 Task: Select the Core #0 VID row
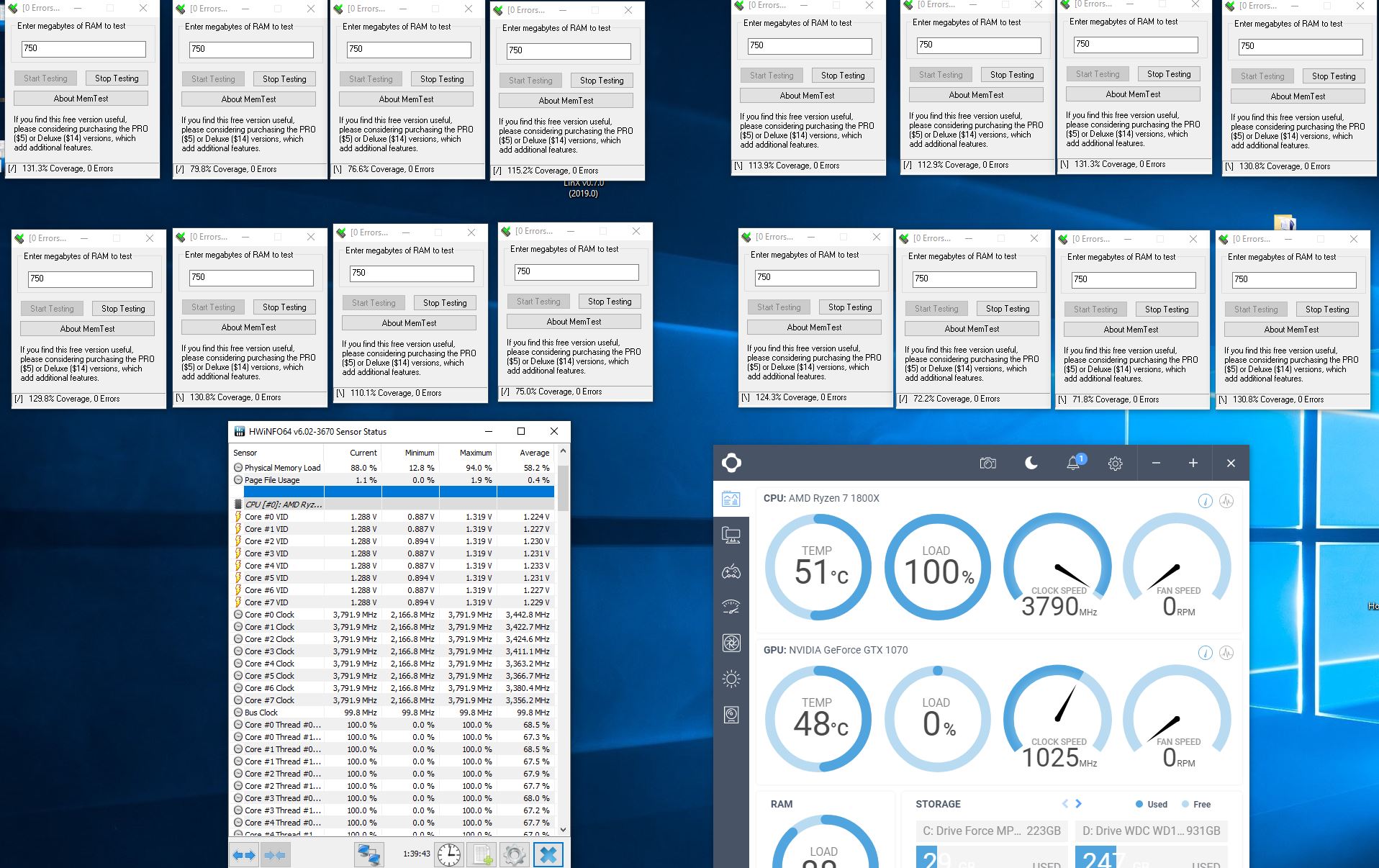point(392,517)
